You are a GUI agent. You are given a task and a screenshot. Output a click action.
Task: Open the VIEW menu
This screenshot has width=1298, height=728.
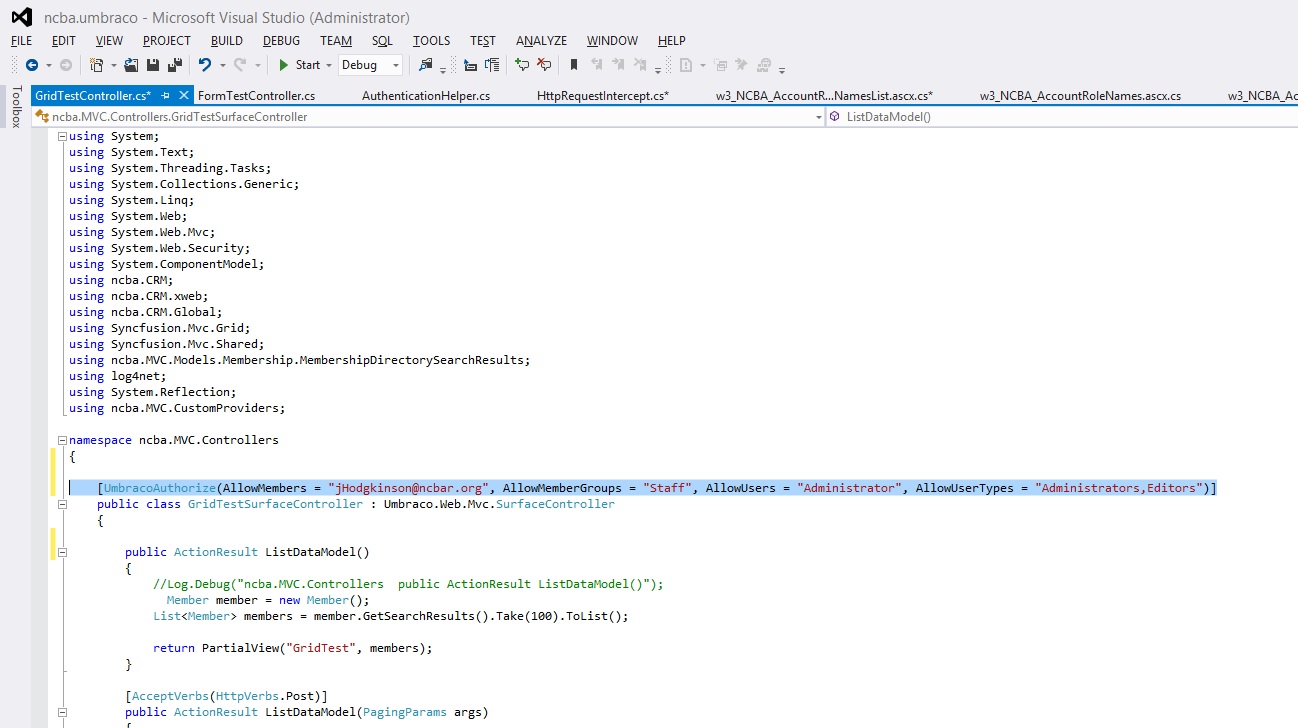coord(109,41)
